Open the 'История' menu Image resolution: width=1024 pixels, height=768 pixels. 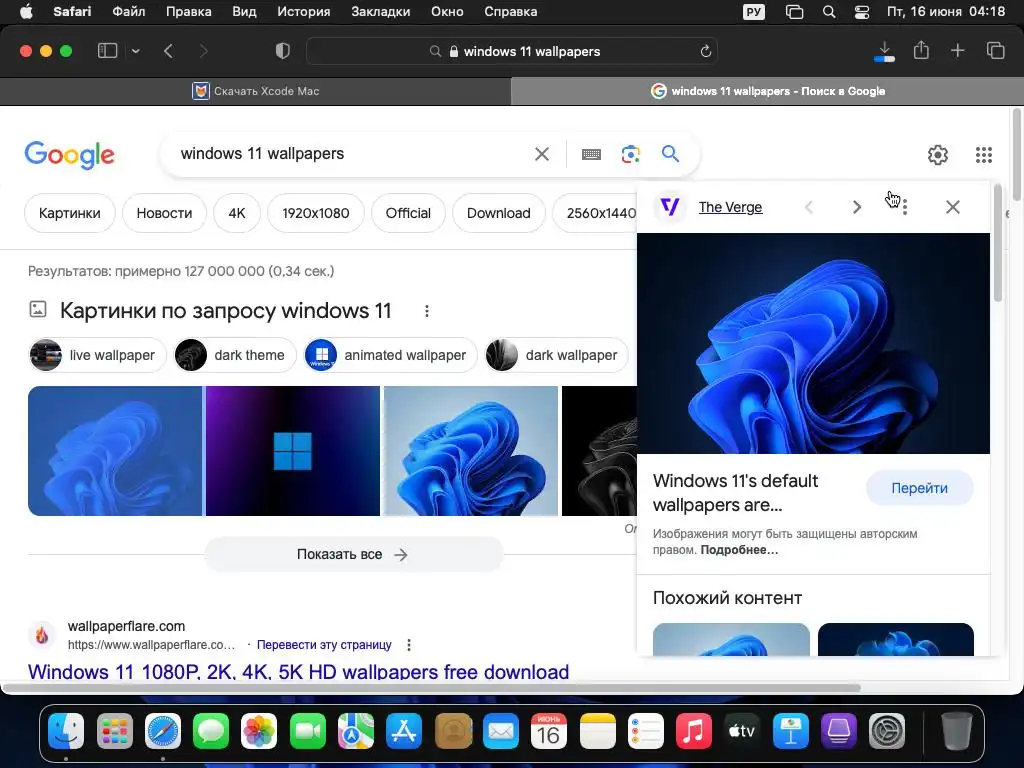coord(304,12)
